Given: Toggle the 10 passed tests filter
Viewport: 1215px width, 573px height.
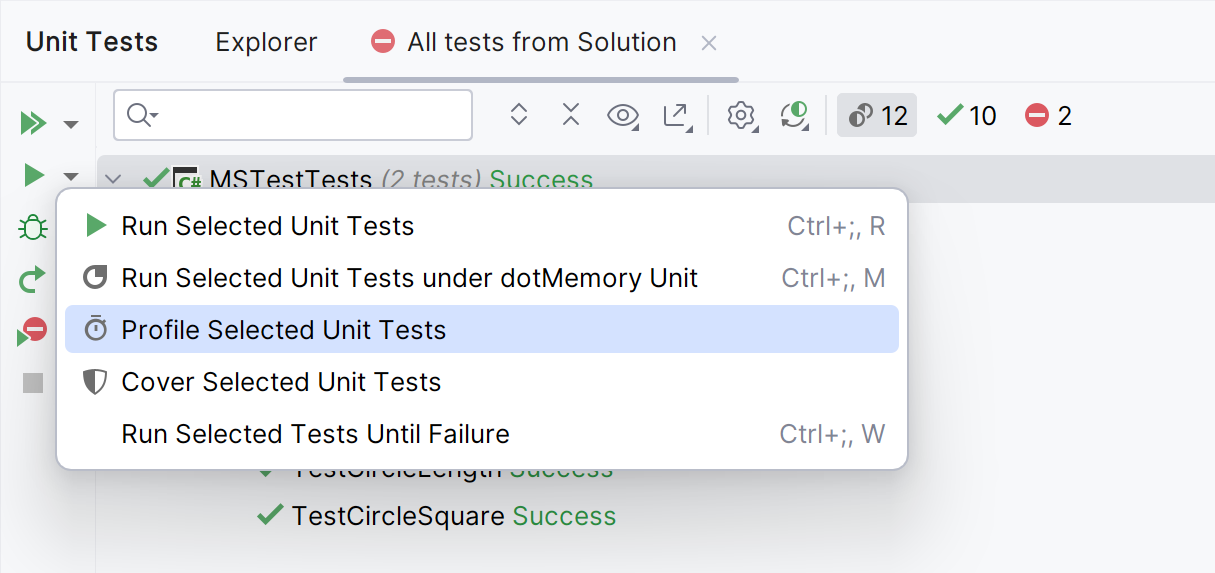Looking at the screenshot, I should pos(967,116).
